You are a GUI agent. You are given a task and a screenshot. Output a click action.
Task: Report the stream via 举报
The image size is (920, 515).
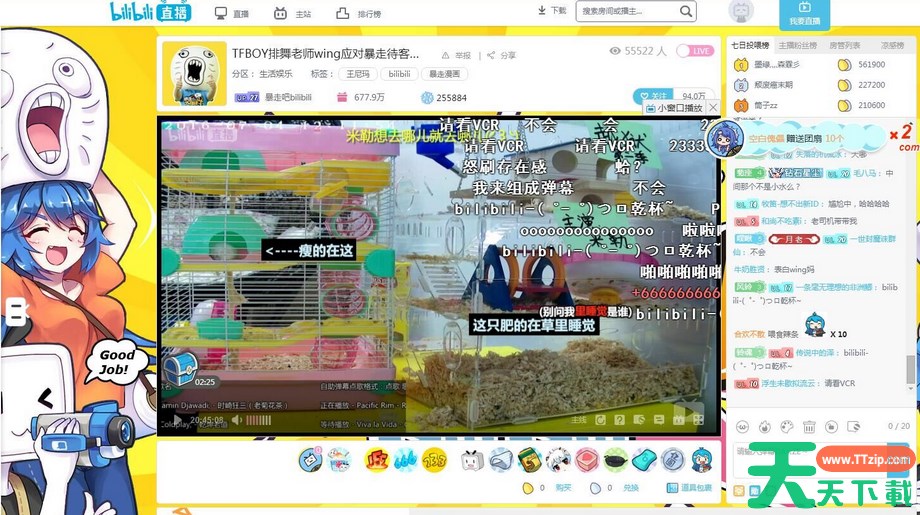pos(456,55)
